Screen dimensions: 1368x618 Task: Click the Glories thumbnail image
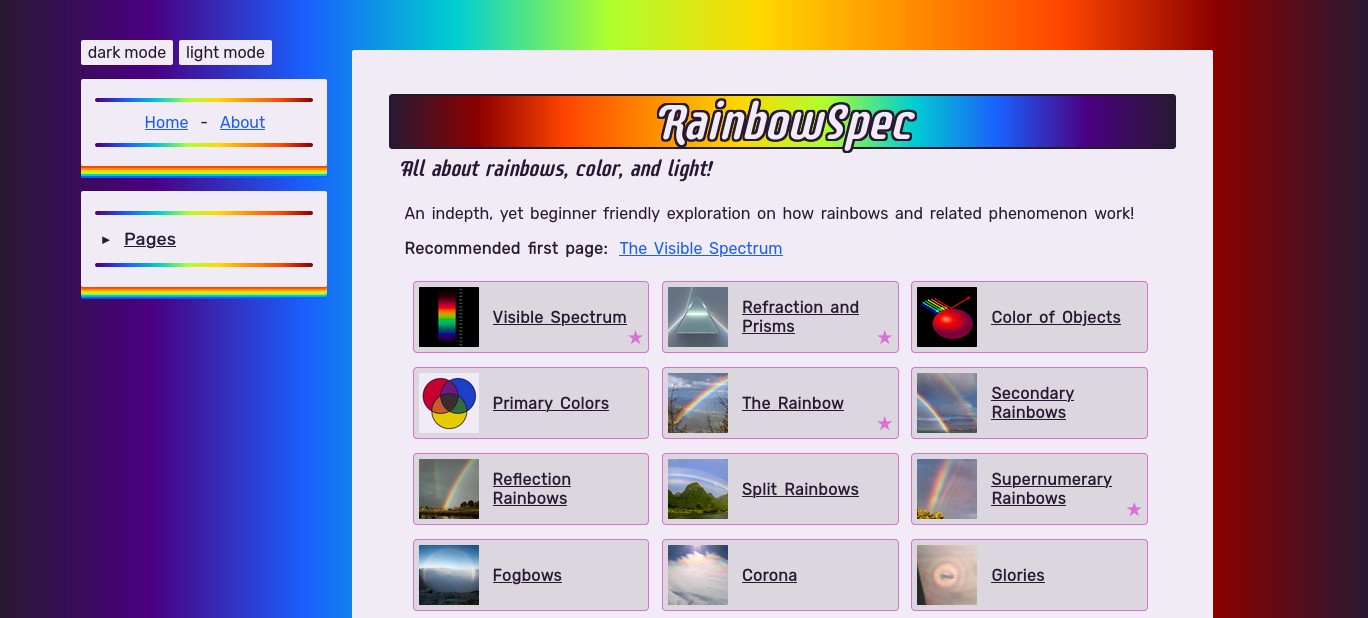pyautogui.click(x=946, y=575)
